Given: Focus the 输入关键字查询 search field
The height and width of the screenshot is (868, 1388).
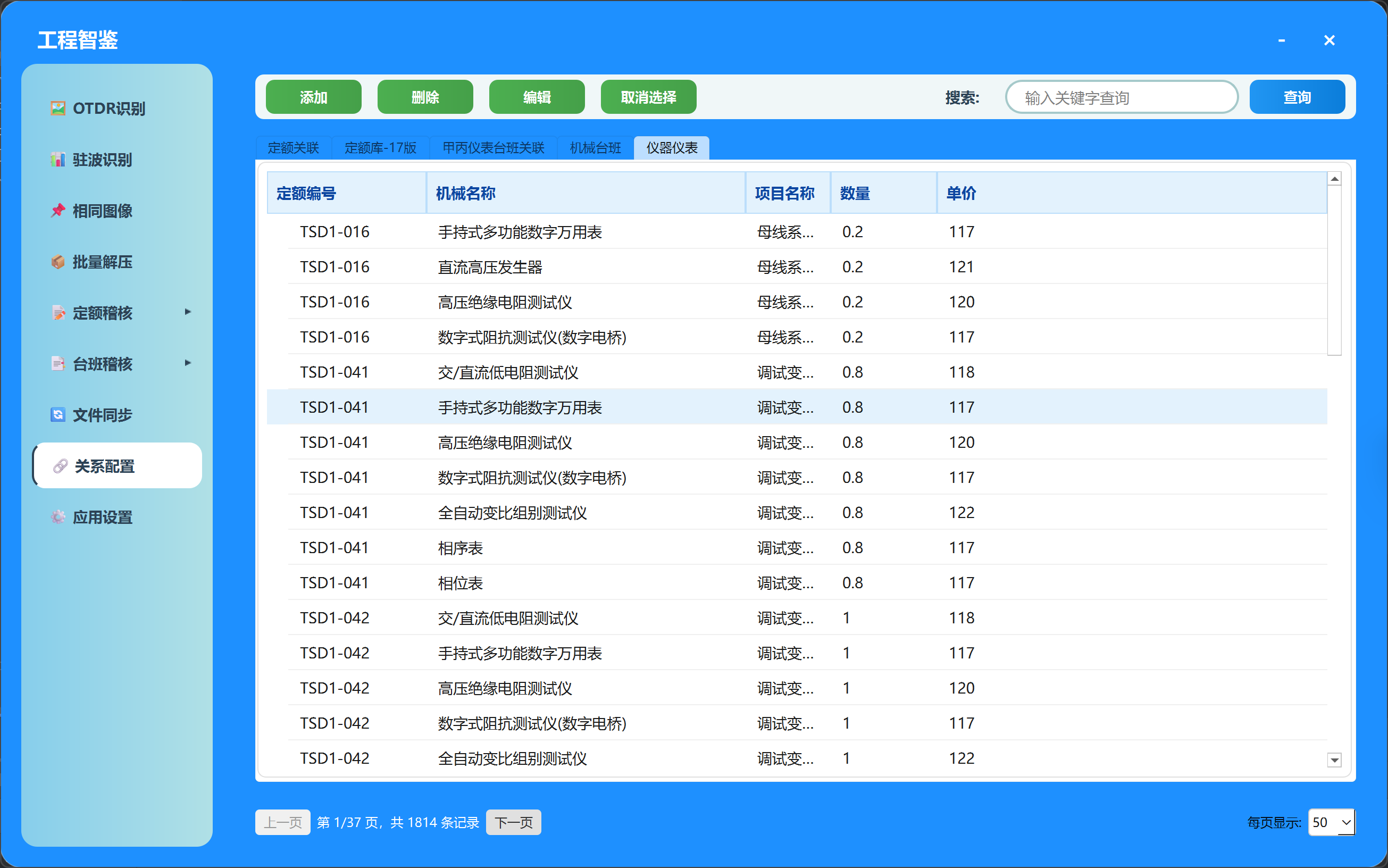Looking at the screenshot, I should coord(1122,97).
